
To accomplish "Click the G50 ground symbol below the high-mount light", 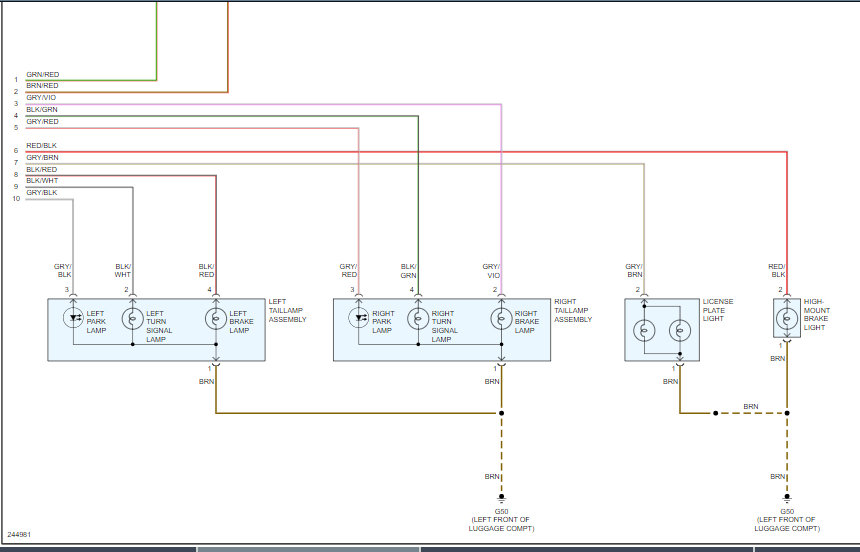I will click(787, 499).
